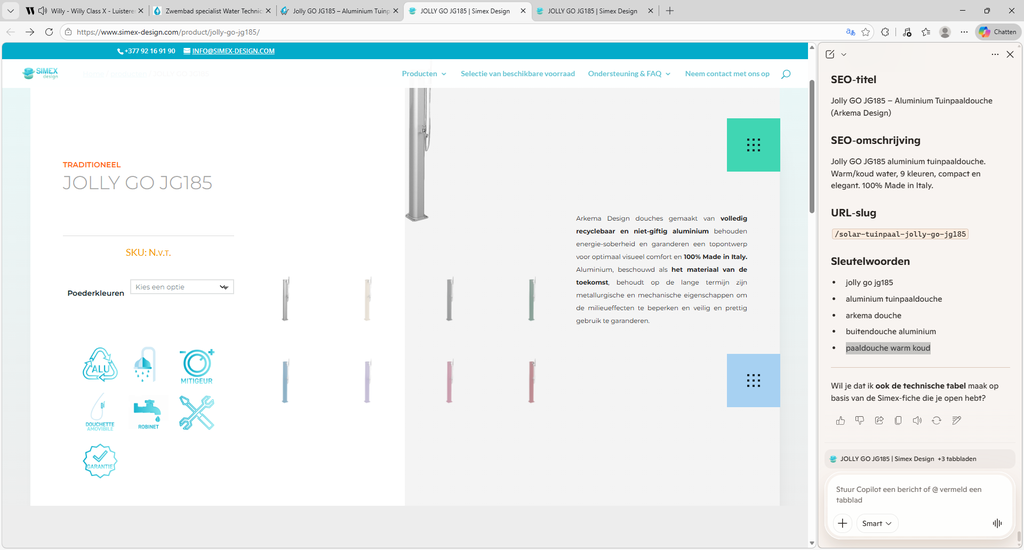This screenshot has height=550, width=1024.
Task: Open the Poederkleuren option dropdown
Action: (182, 287)
